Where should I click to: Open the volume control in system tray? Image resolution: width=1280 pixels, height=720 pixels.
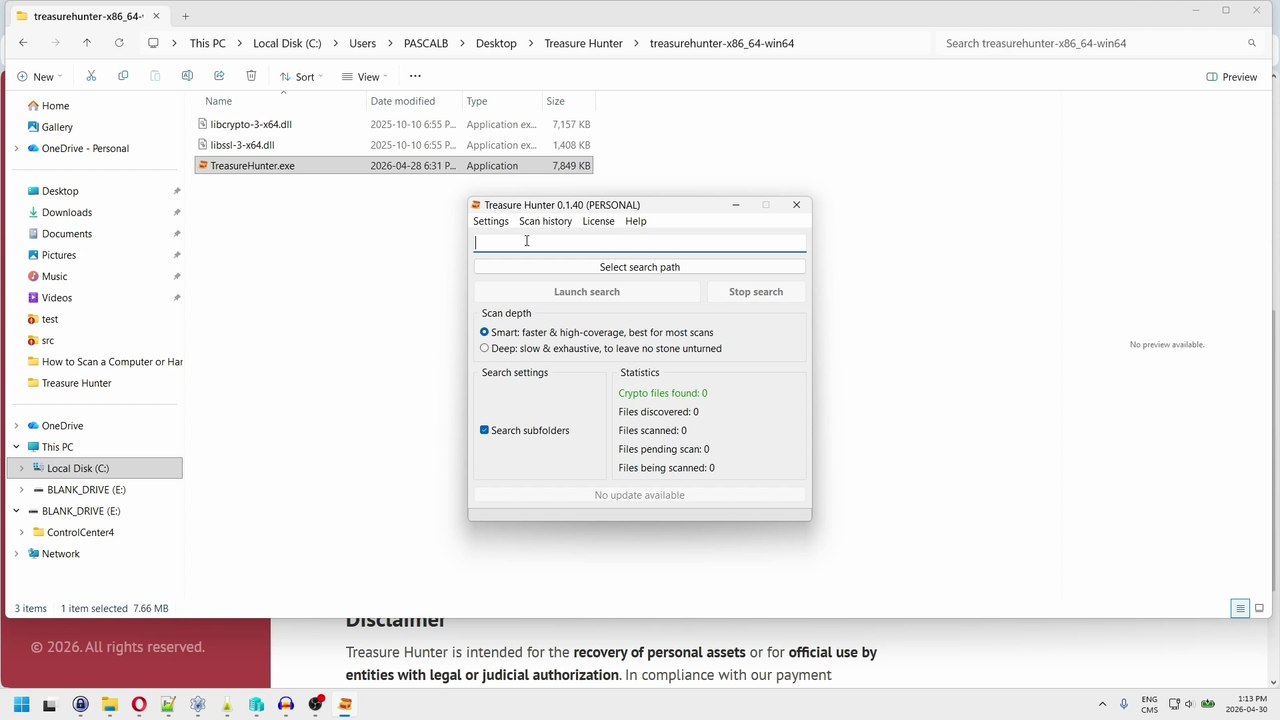click(x=1191, y=704)
